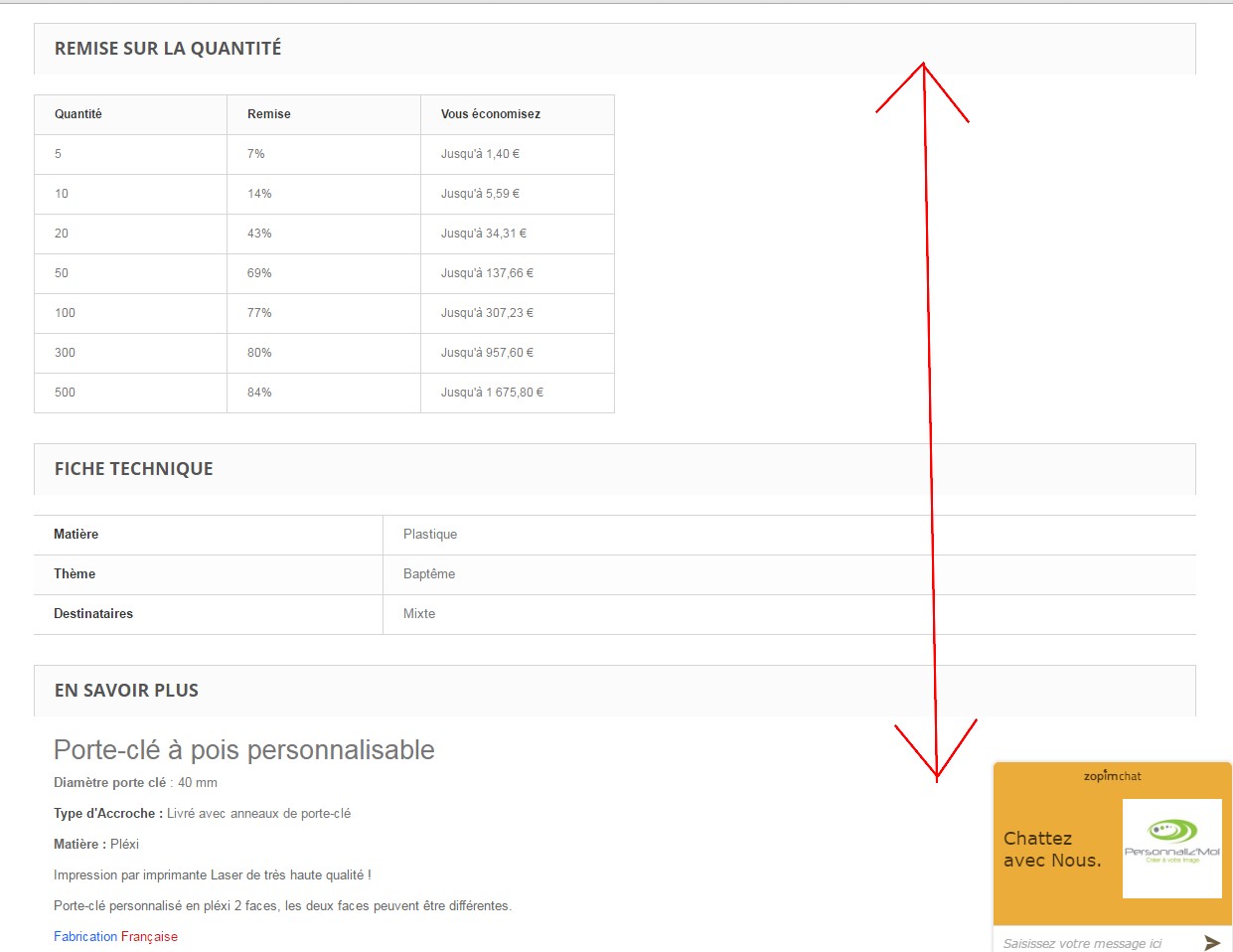This screenshot has width=1233, height=952.
Task: Click the Personnaliz'Moi logo in chat widget
Action: (x=1172, y=849)
